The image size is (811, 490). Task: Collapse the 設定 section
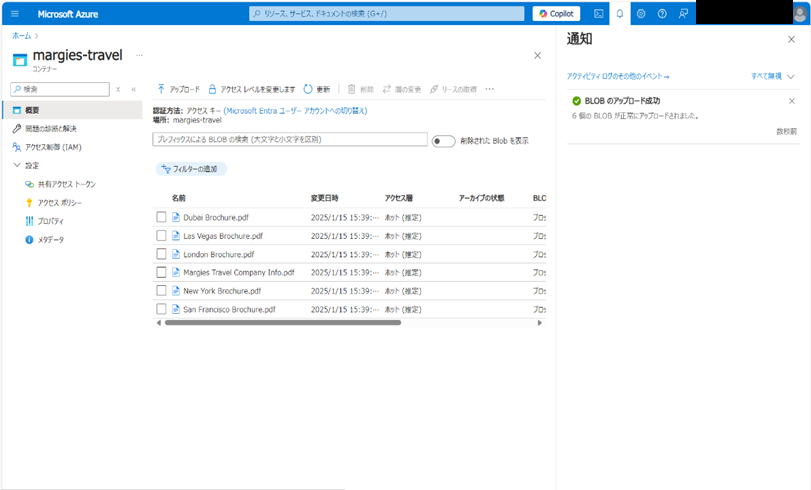click(x=17, y=166)
